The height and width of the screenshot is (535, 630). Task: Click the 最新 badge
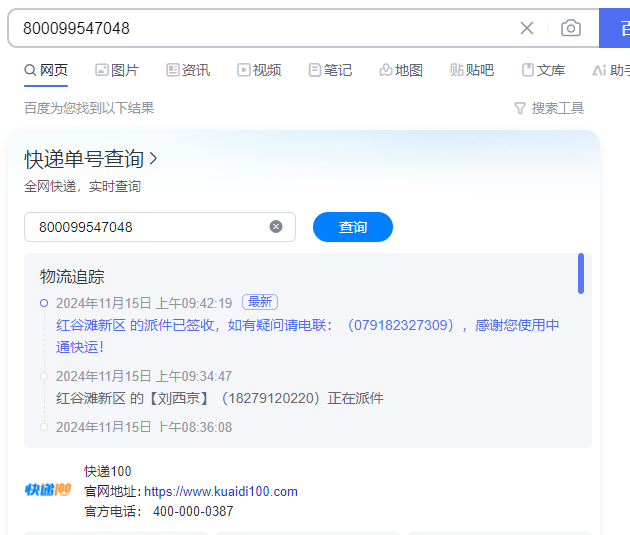[x=260, y=302]
